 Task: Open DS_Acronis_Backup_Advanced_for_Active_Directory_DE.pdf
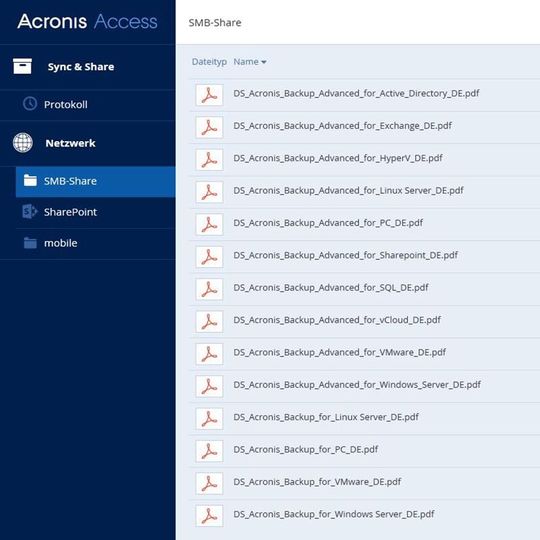tap(356, 93)
